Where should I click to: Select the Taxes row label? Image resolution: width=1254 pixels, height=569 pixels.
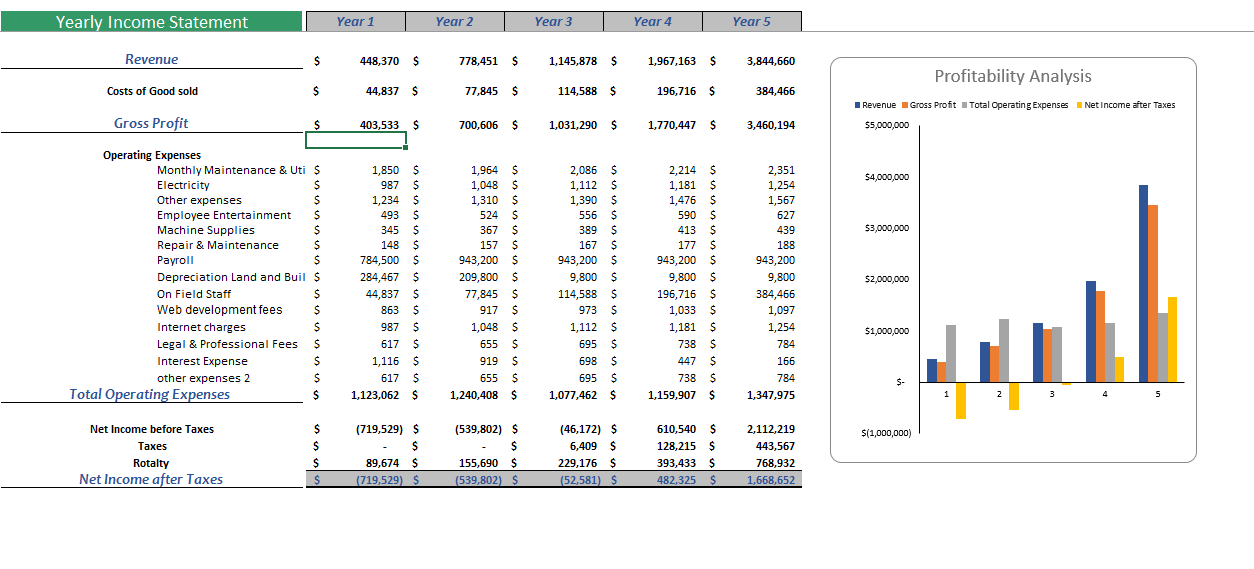[152, 446]
